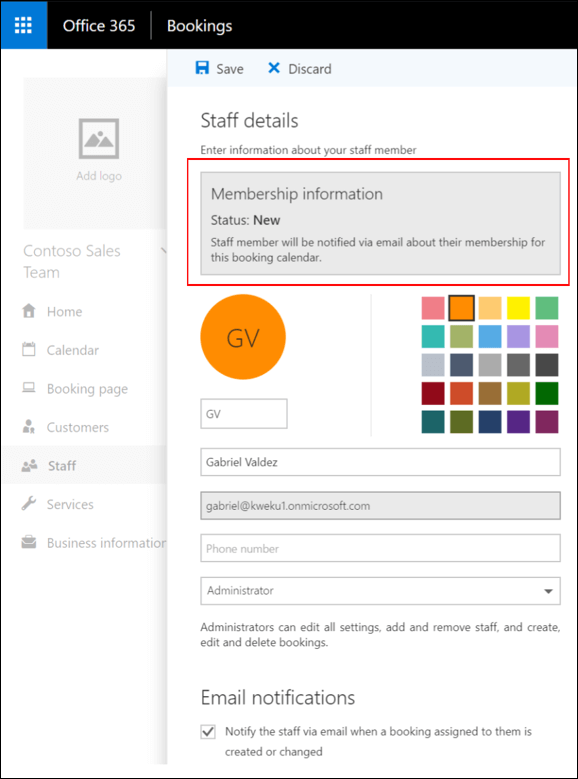Click the Contoso Sales Team name
The image size is (578, 779).
tap(72, 261)
